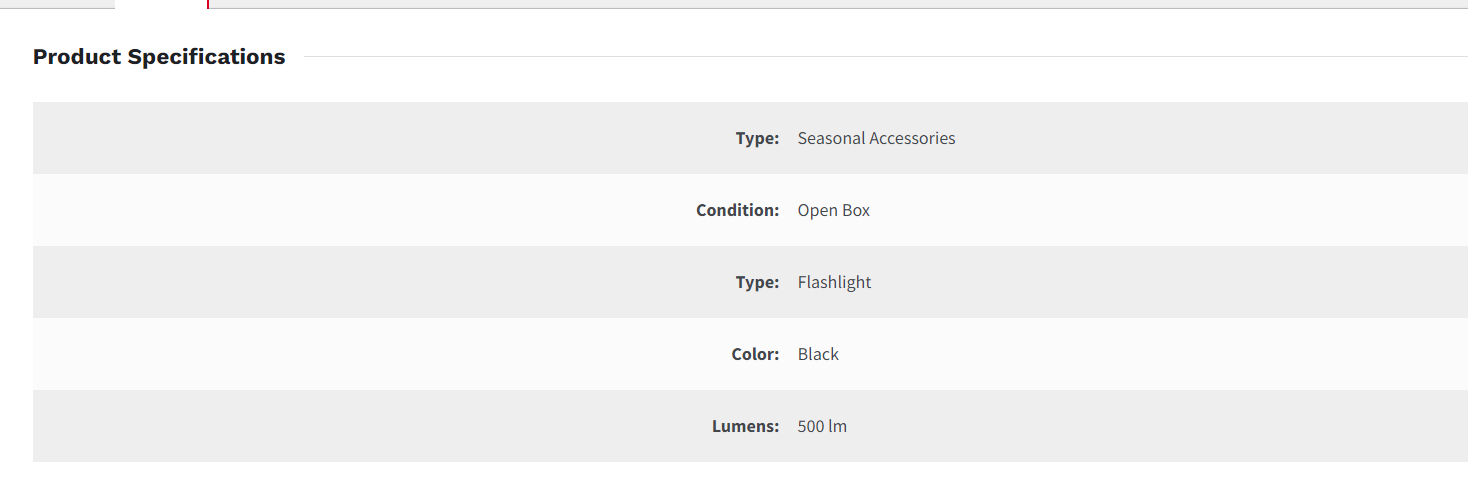Select the Seasonal Accessories value
1468x480 pixels.
876,138
